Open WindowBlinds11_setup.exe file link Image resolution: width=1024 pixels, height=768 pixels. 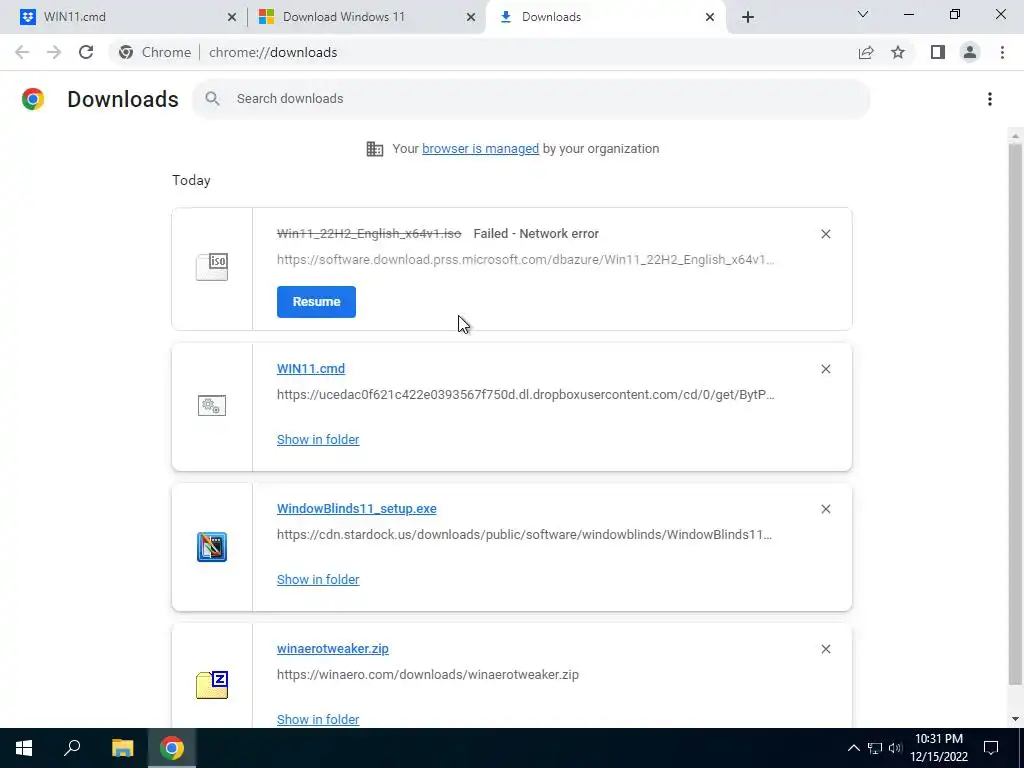click(x=357, y=509)
